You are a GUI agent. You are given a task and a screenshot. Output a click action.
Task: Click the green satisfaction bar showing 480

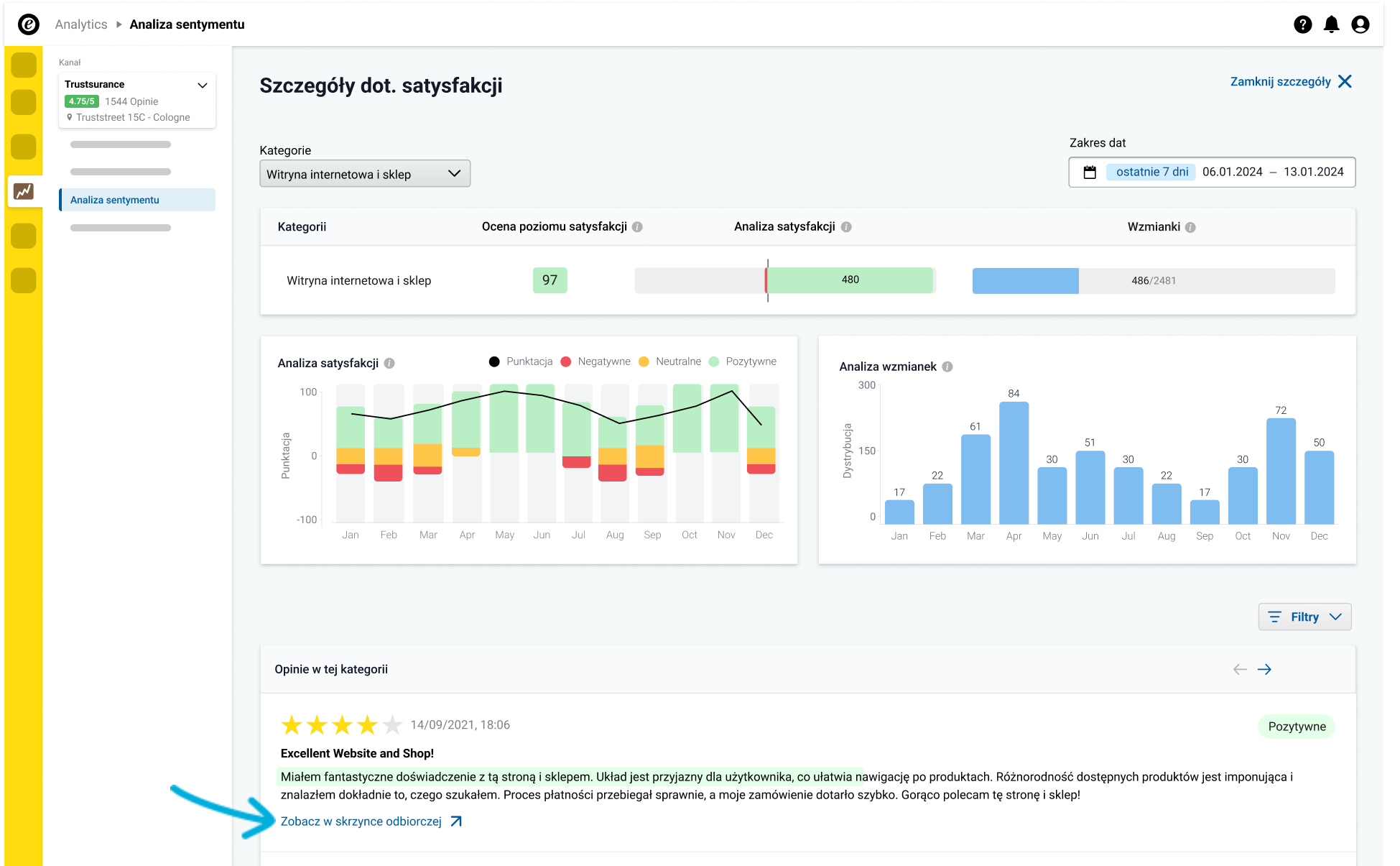[850, 280]
